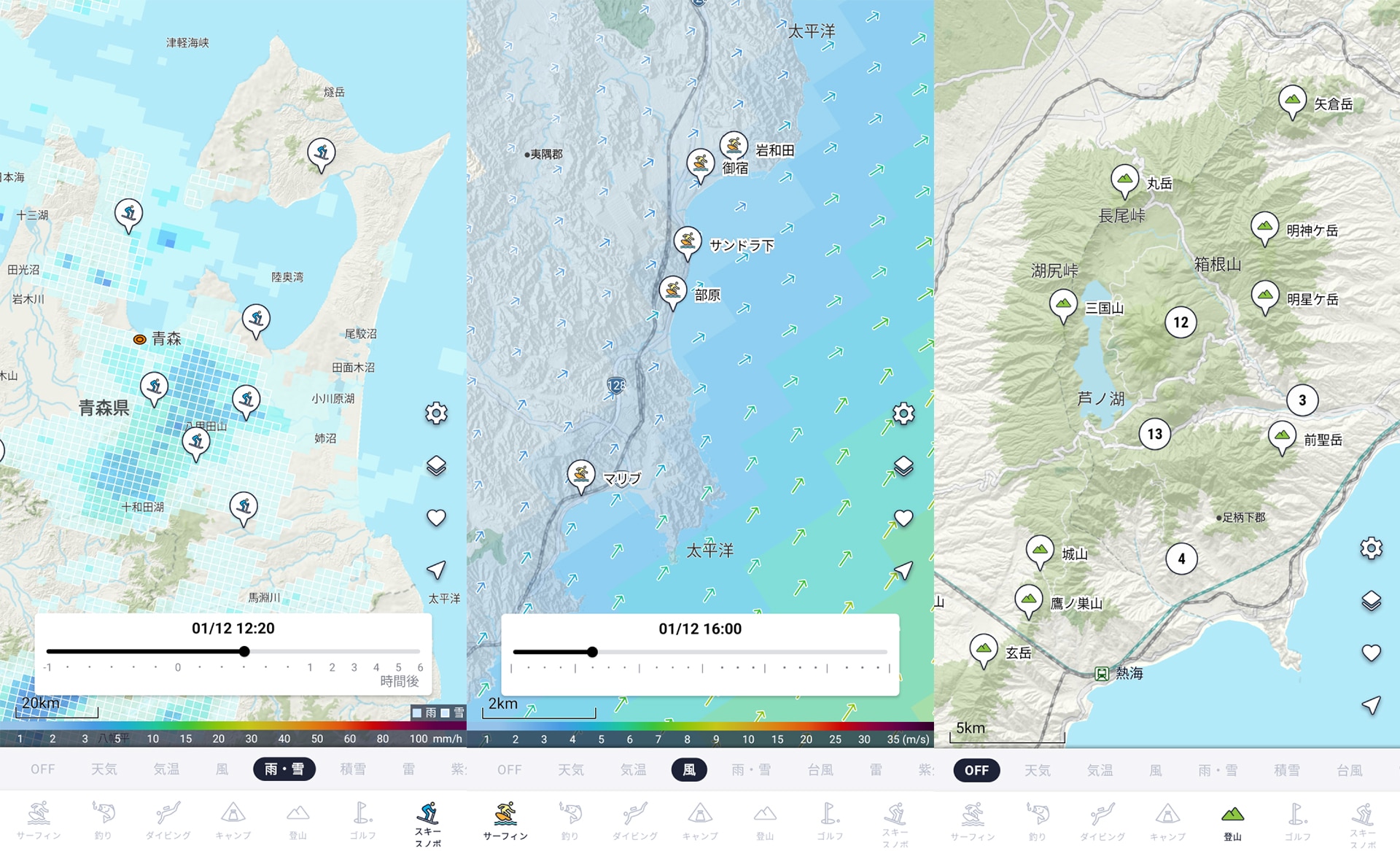Expand the cluster marker labeled 12
Viewport: 1400px width, 851px height.
(x=1181, y=322)
